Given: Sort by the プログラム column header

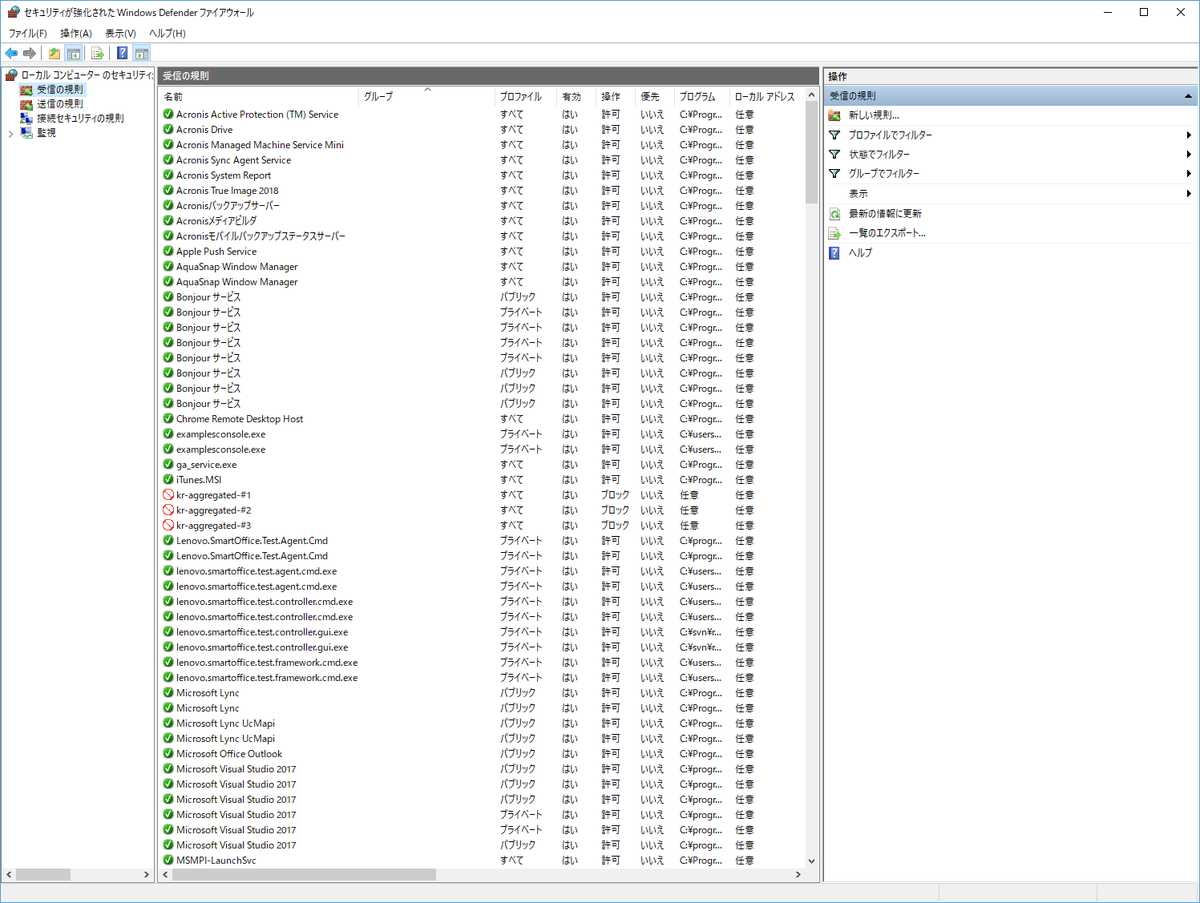Looking at the screenshot, I should [x=702, y=97].
